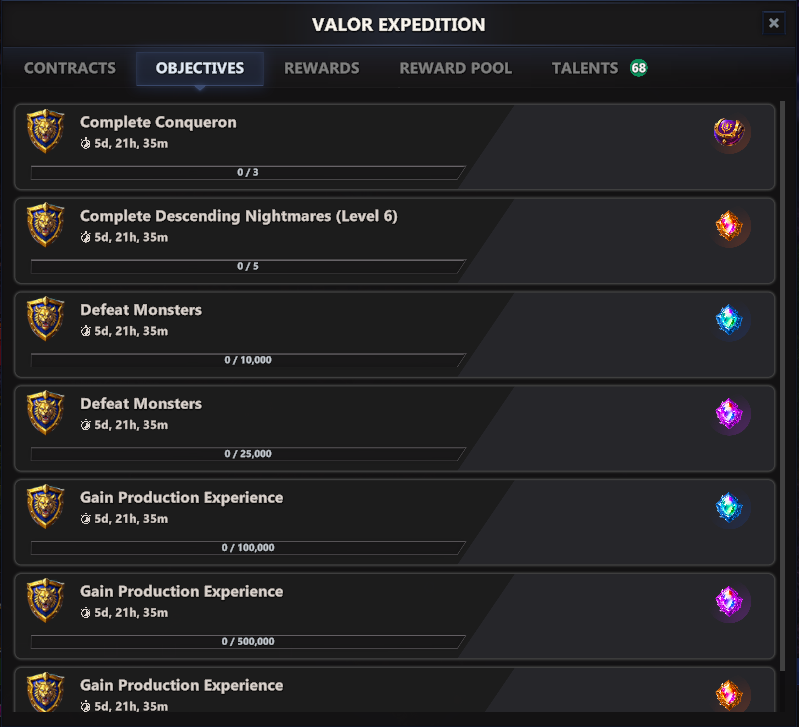The height and width of the screenshot is (727, 799).
Task: Close the Valor Expedition window
Action: coord(773,23)
